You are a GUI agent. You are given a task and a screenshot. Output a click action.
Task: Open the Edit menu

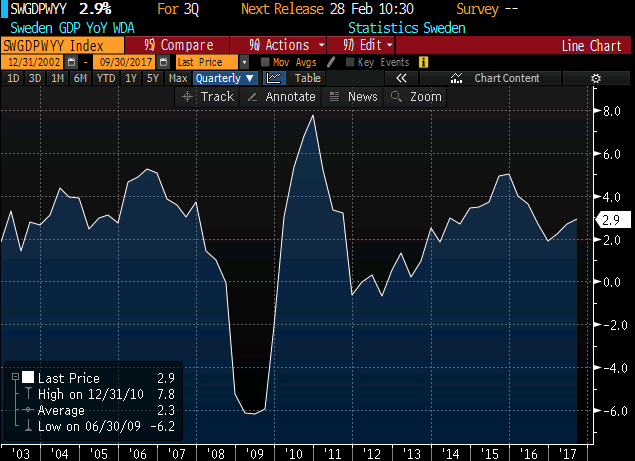click(x=364, y=45)
